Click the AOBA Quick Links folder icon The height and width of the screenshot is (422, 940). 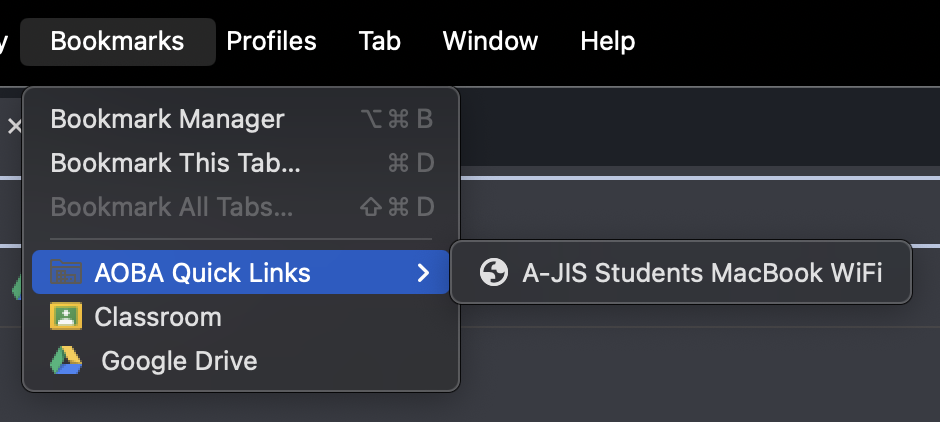pyautogui.click(x=66, y=273)
